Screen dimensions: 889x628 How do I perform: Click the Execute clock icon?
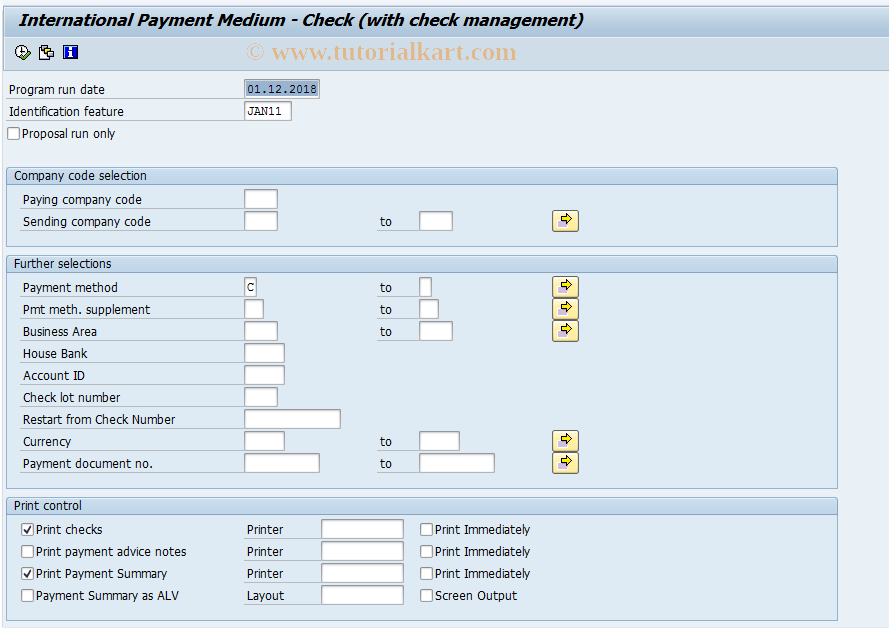(x=23, y=53)
